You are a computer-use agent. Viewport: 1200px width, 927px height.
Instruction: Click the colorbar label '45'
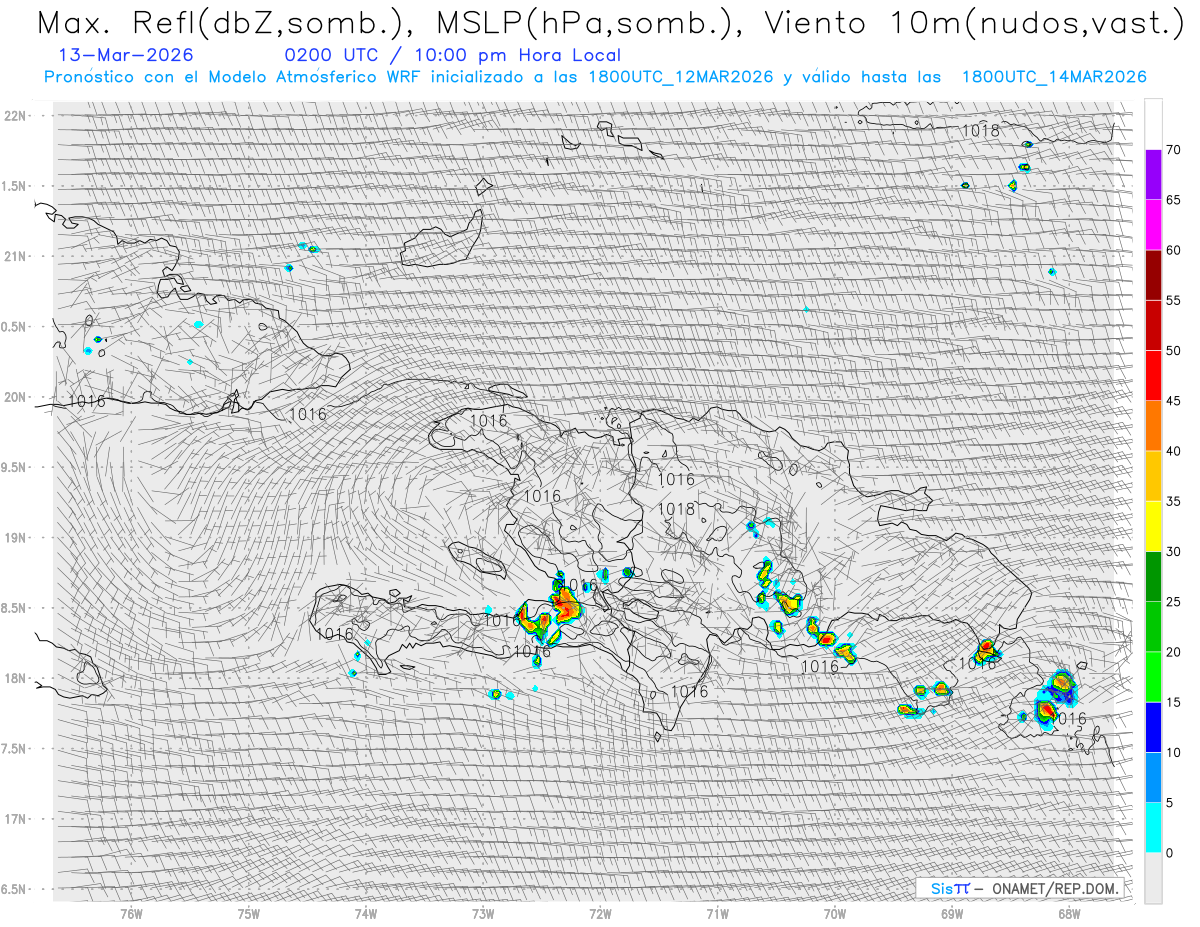pyautogui.click(x=1173, y=401)
